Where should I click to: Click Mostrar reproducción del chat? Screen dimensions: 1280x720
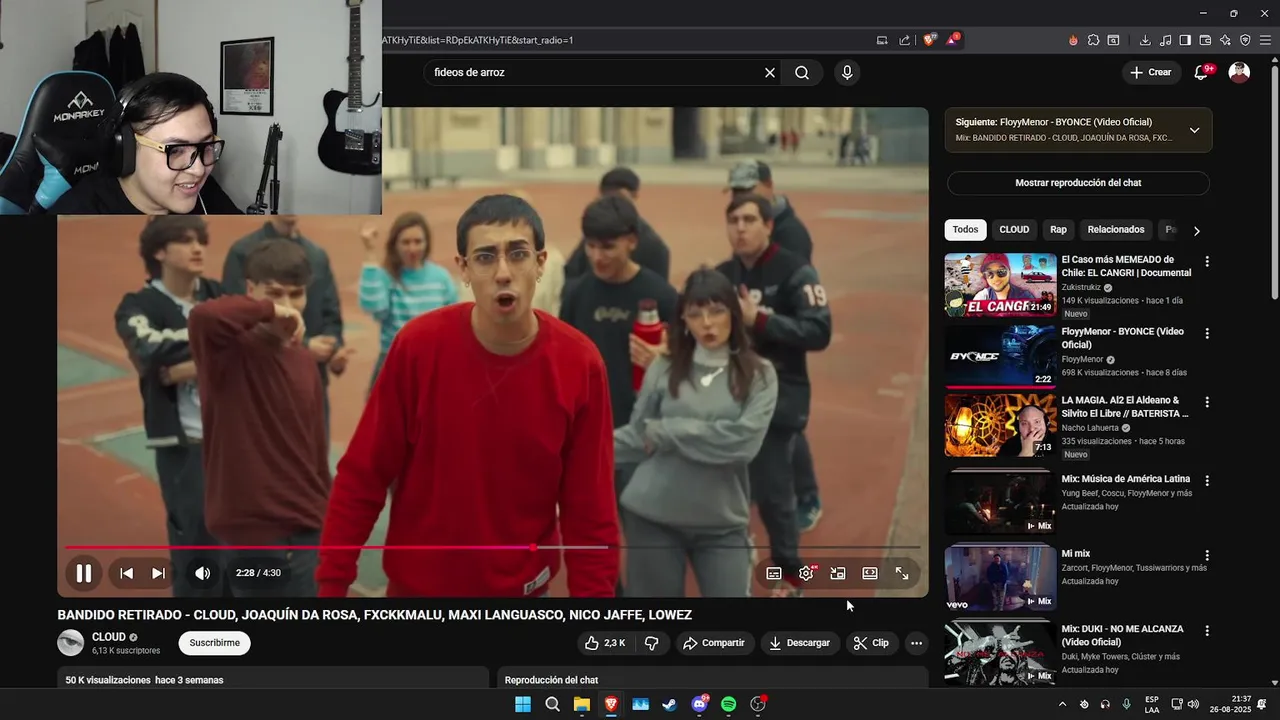[1078, 183]
